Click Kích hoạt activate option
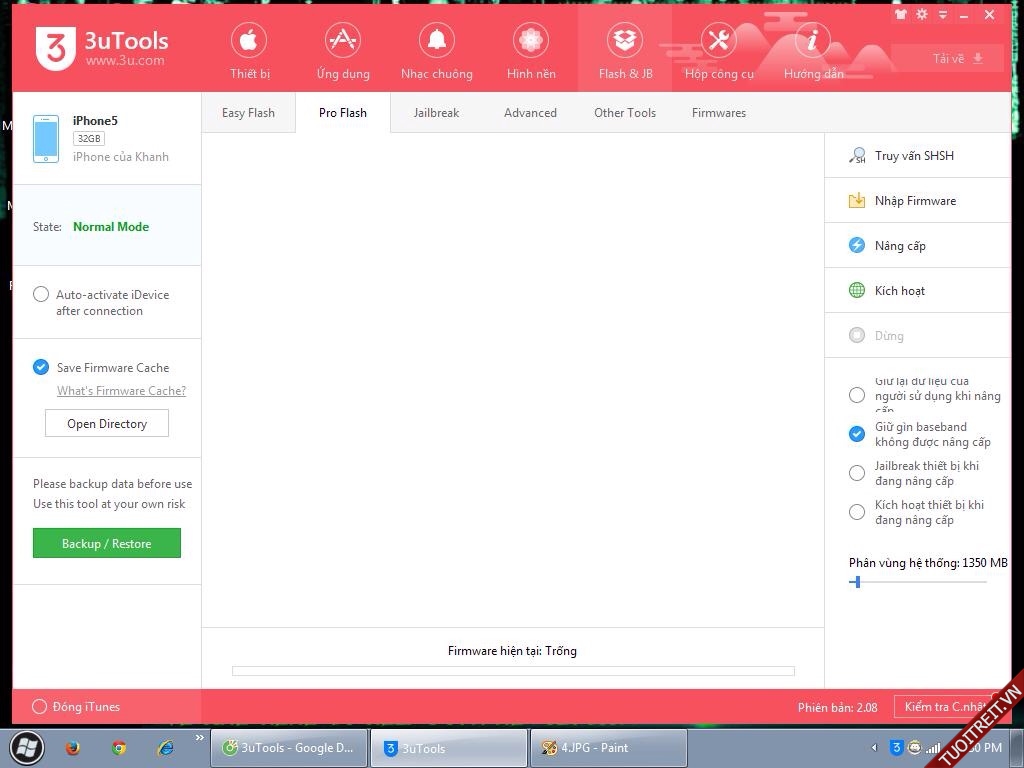1024x768 pixels. 899,291
